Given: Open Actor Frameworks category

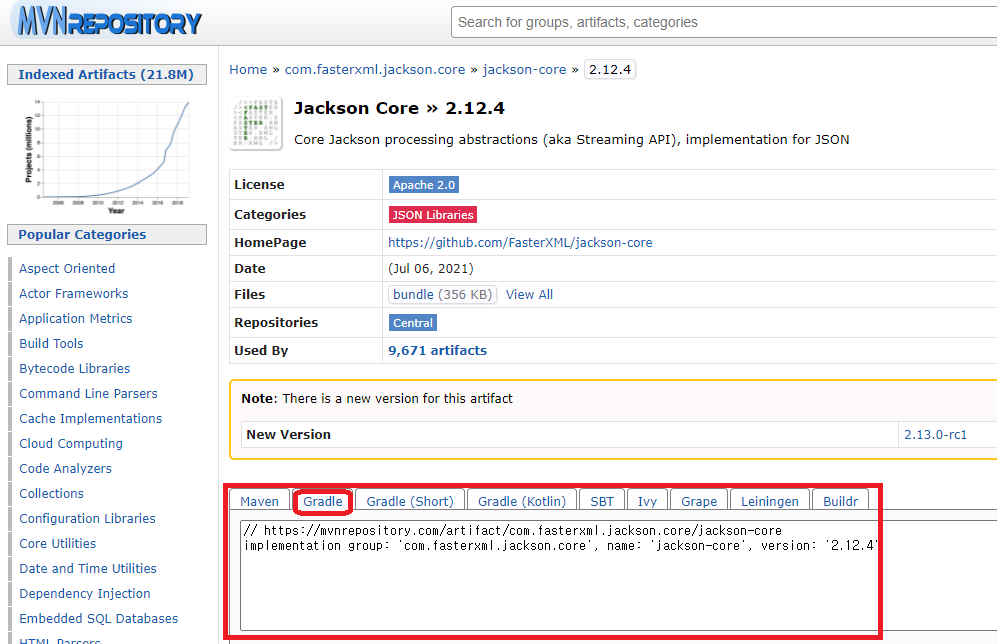Looking at the screenshot, I should pos(74,293).
